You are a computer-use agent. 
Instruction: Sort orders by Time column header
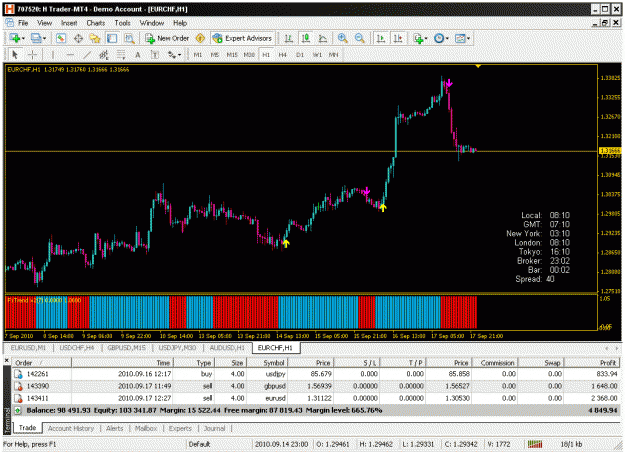[x=122, y=363]
